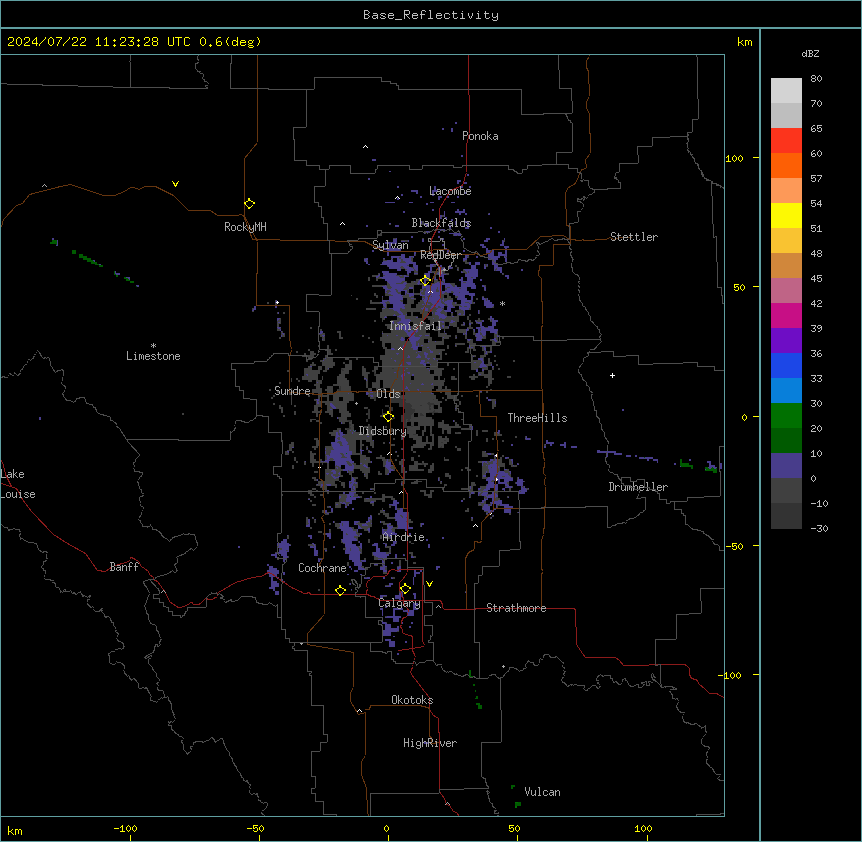
Task: Click the RockyMH label
Action: [x=245, y=227]
